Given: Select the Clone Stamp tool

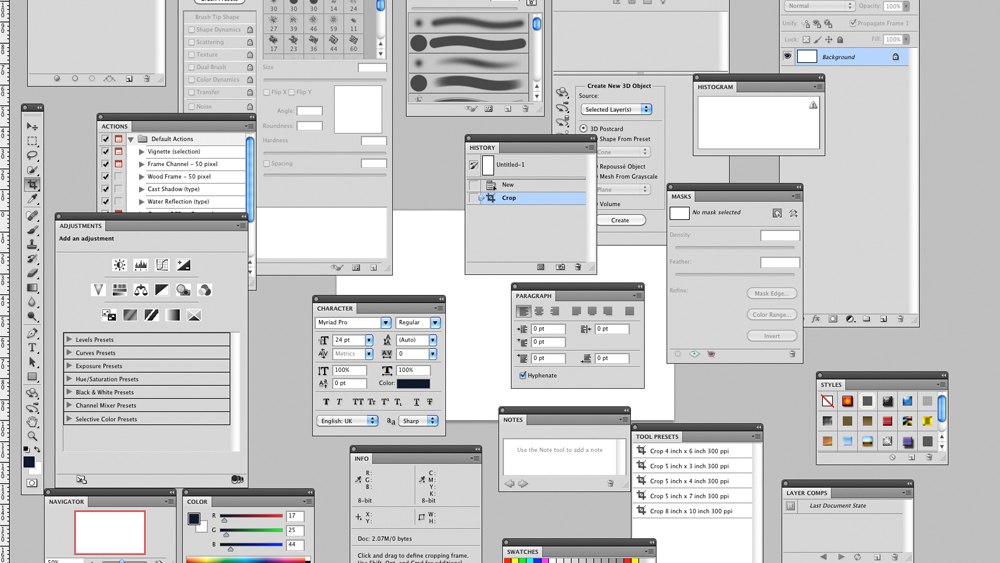Looking at the screenshot, I should tap(32, 244).
